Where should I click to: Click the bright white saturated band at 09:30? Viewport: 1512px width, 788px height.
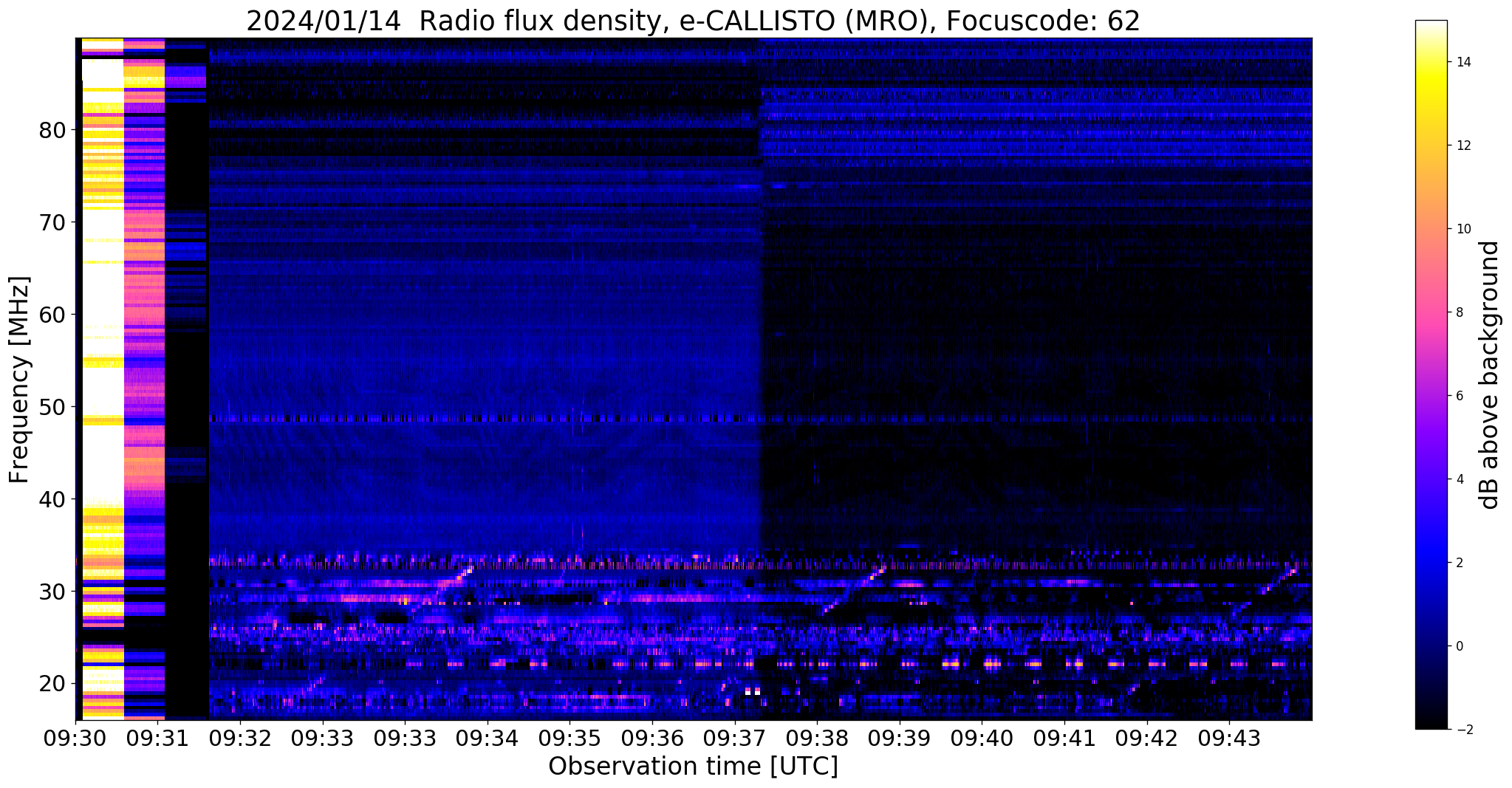pos(102,378)
